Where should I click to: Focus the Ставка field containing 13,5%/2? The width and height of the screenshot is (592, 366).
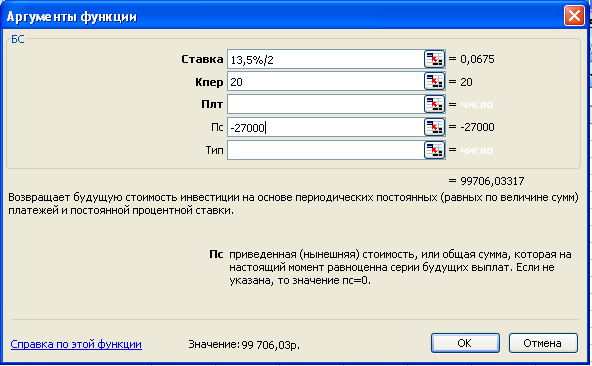pos(326,59)
